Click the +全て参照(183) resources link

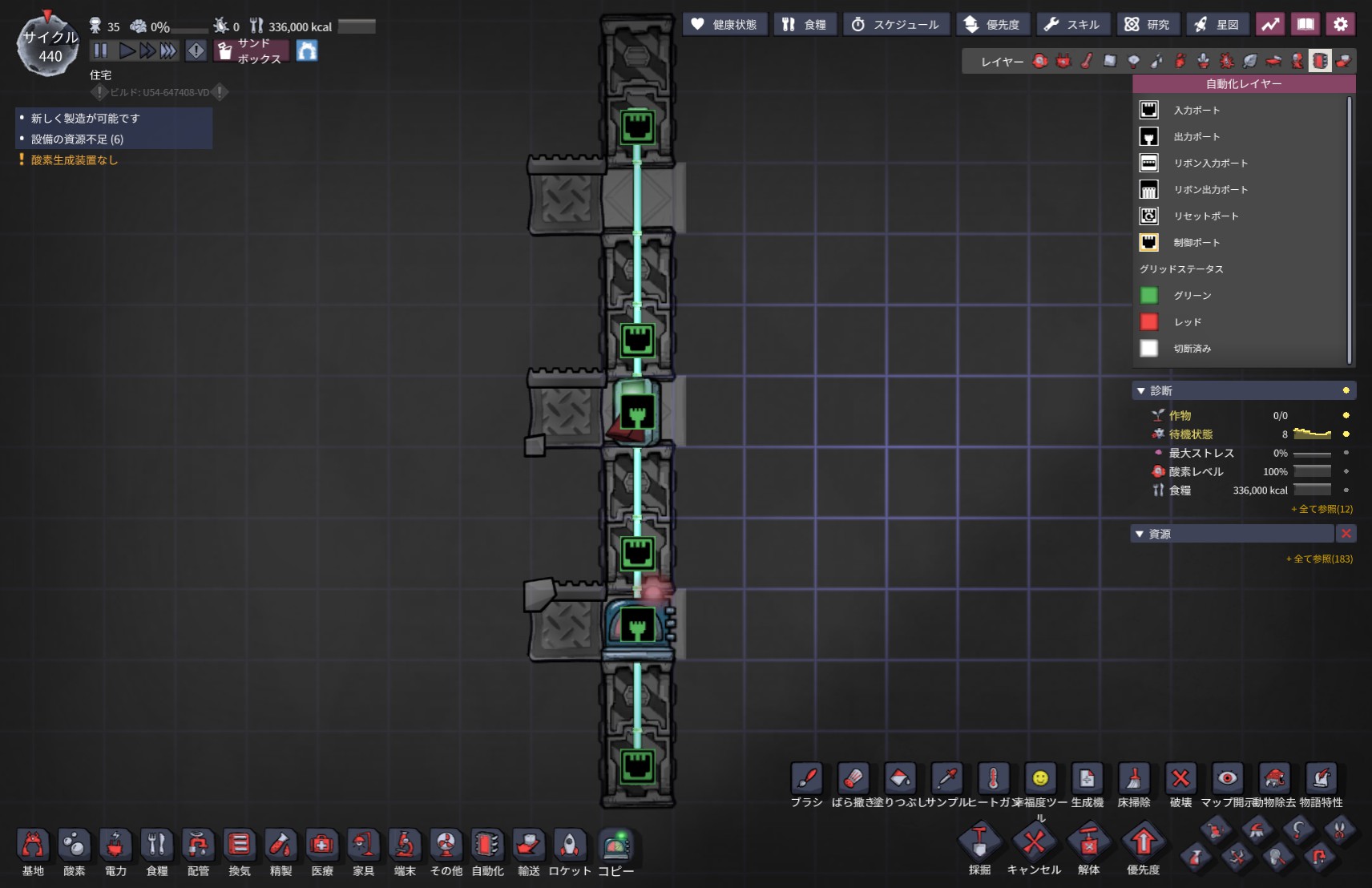[1319, 559]
